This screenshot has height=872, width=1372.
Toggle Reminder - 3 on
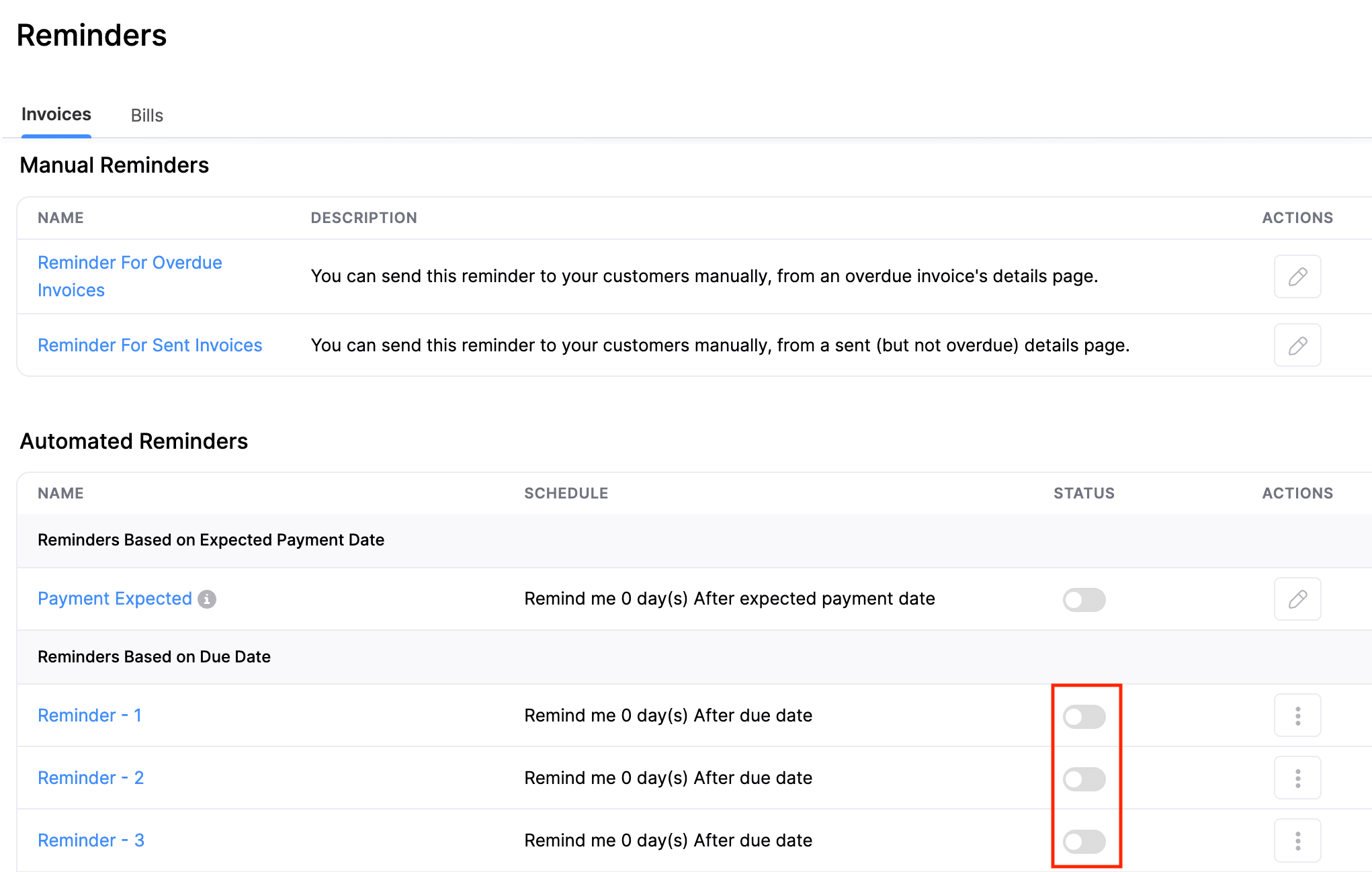[x=1084, y=841]
